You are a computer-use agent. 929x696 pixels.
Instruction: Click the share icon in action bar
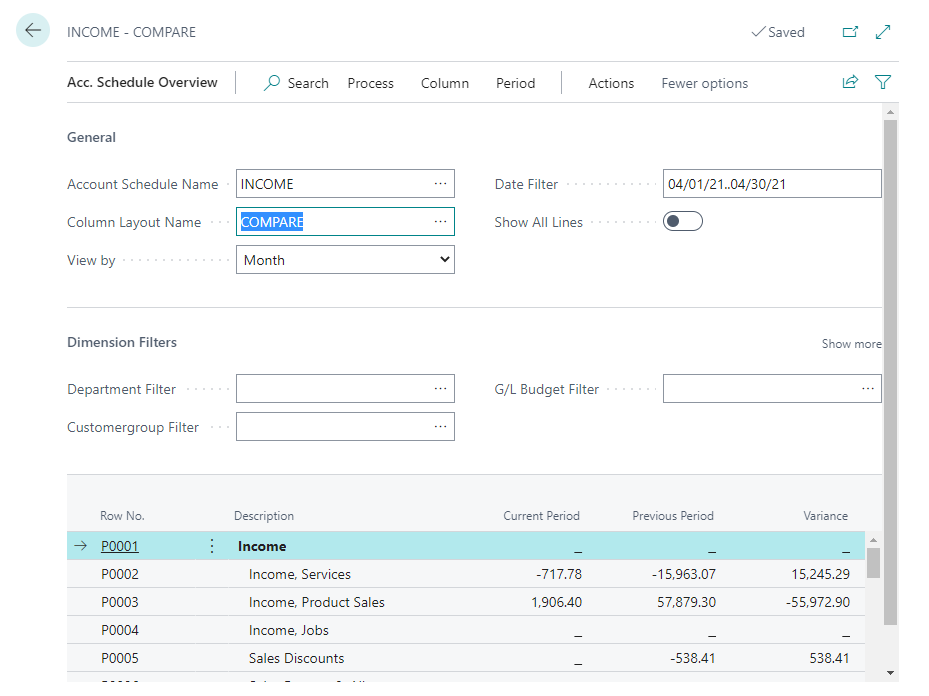point(850,82)
